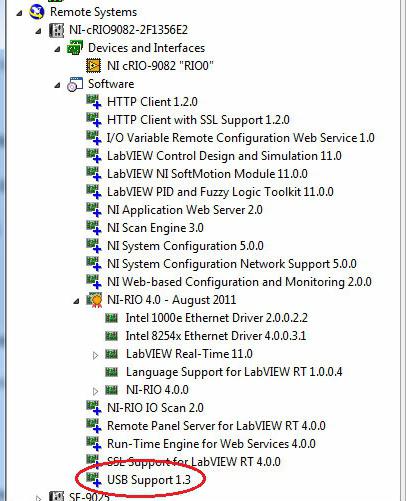
Task: Select NI System Configuration Network Support 5.0.0
Action: [x=232, y=264]
